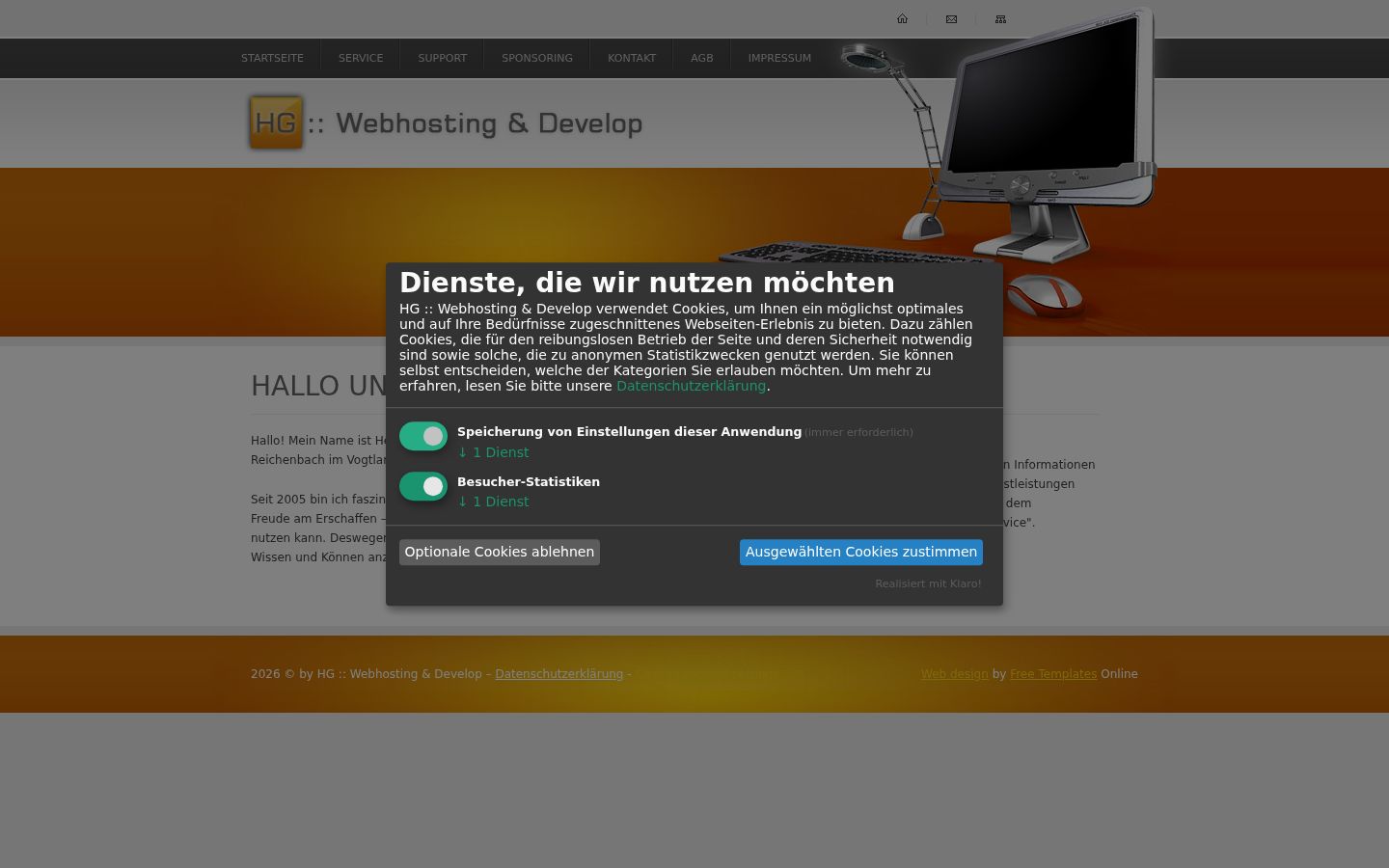Go to the Support menu item
1389x868 pixels.
(443, 58)
